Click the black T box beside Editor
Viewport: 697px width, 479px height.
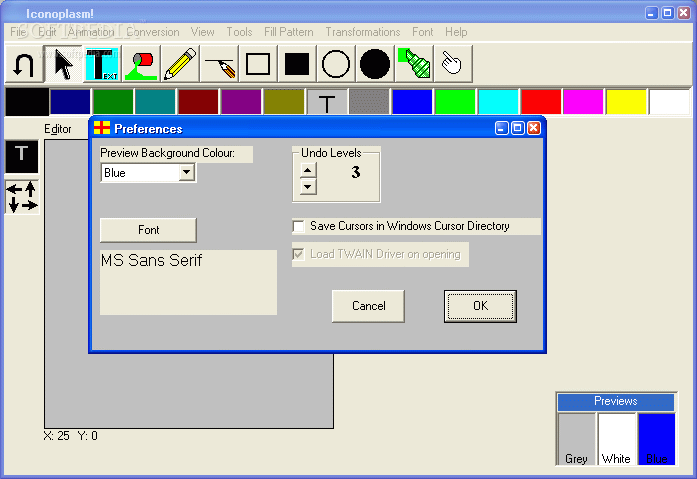(22, 156)
